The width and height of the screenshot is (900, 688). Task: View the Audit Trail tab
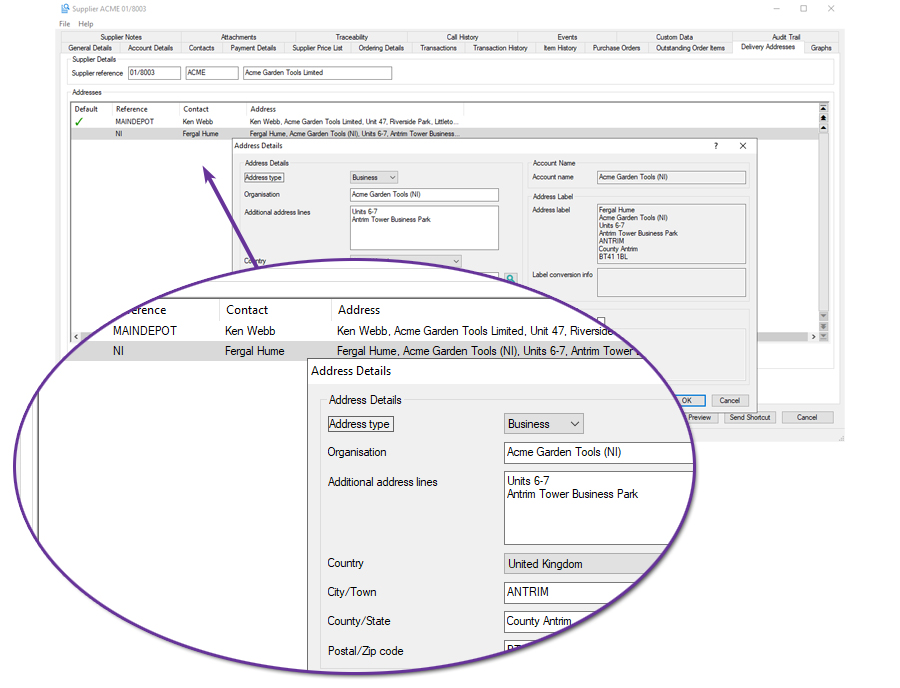click(786, 37)
